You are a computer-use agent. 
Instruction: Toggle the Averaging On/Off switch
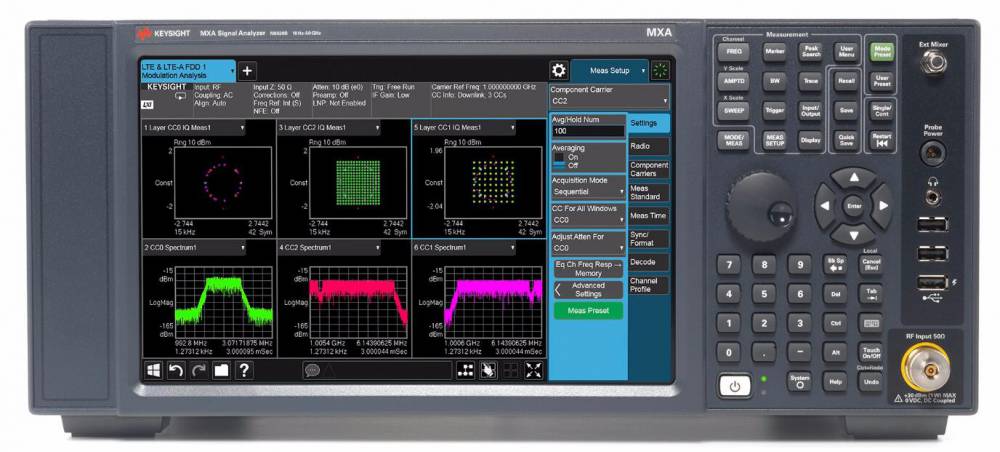pyautogui.click(x=559, y=161)
